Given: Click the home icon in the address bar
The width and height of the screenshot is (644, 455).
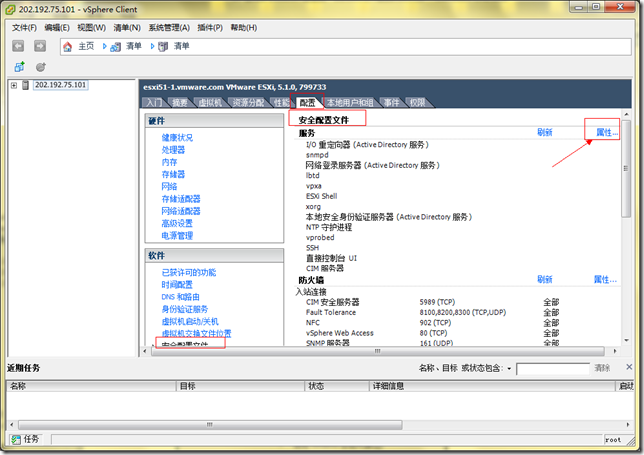Looking at the screenshot, I should tap(68, 46).
